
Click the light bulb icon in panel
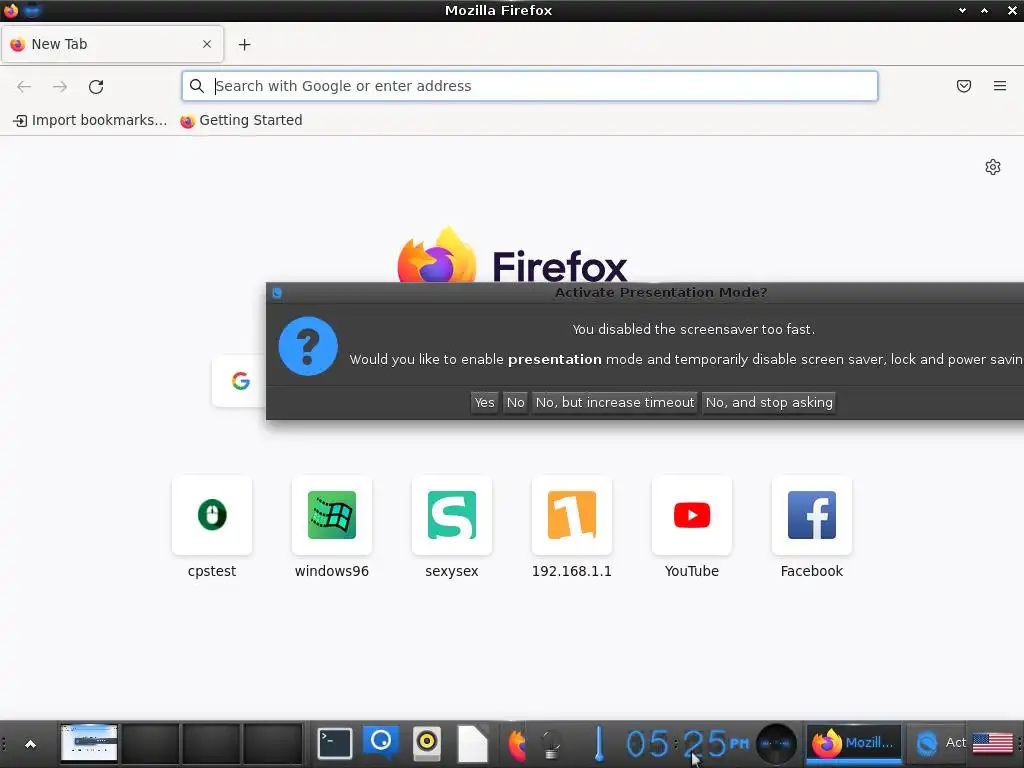(551, 744)
